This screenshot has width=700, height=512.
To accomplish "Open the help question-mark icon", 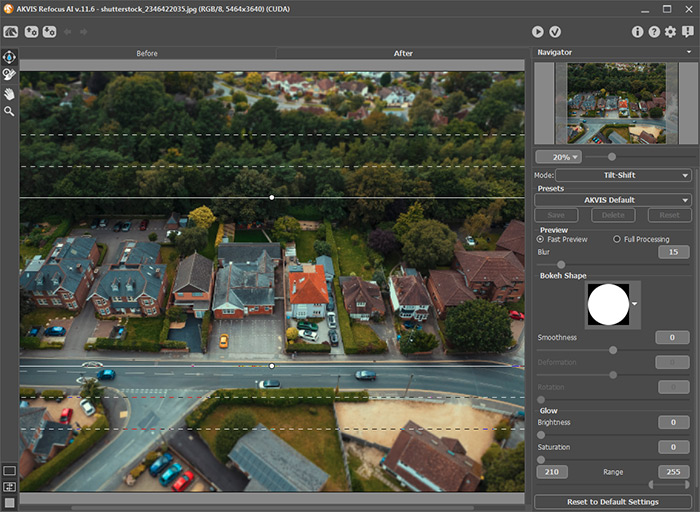I will [x=654, y=32].
